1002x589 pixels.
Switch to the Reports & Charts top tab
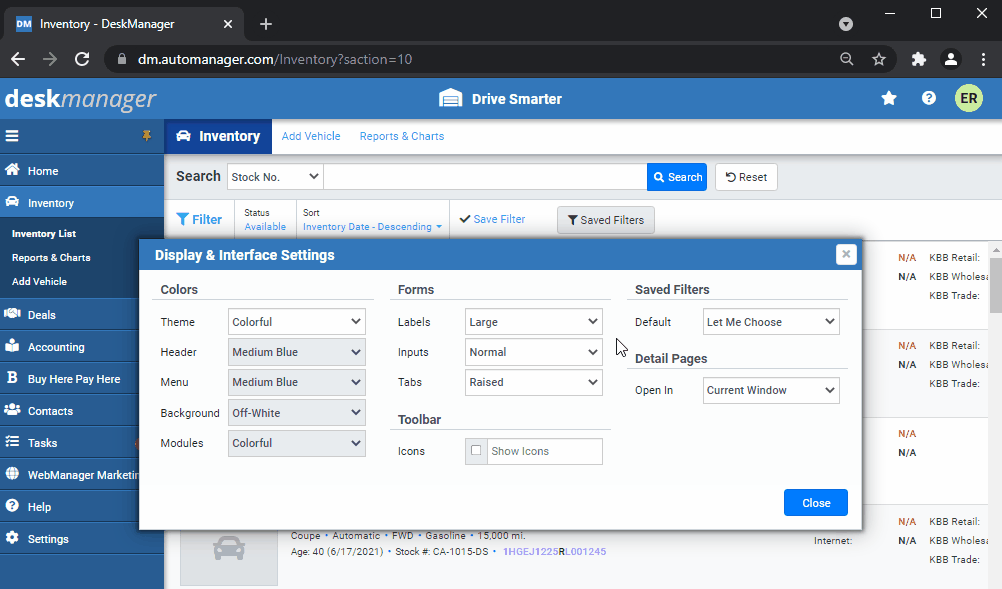click(402, 136)
